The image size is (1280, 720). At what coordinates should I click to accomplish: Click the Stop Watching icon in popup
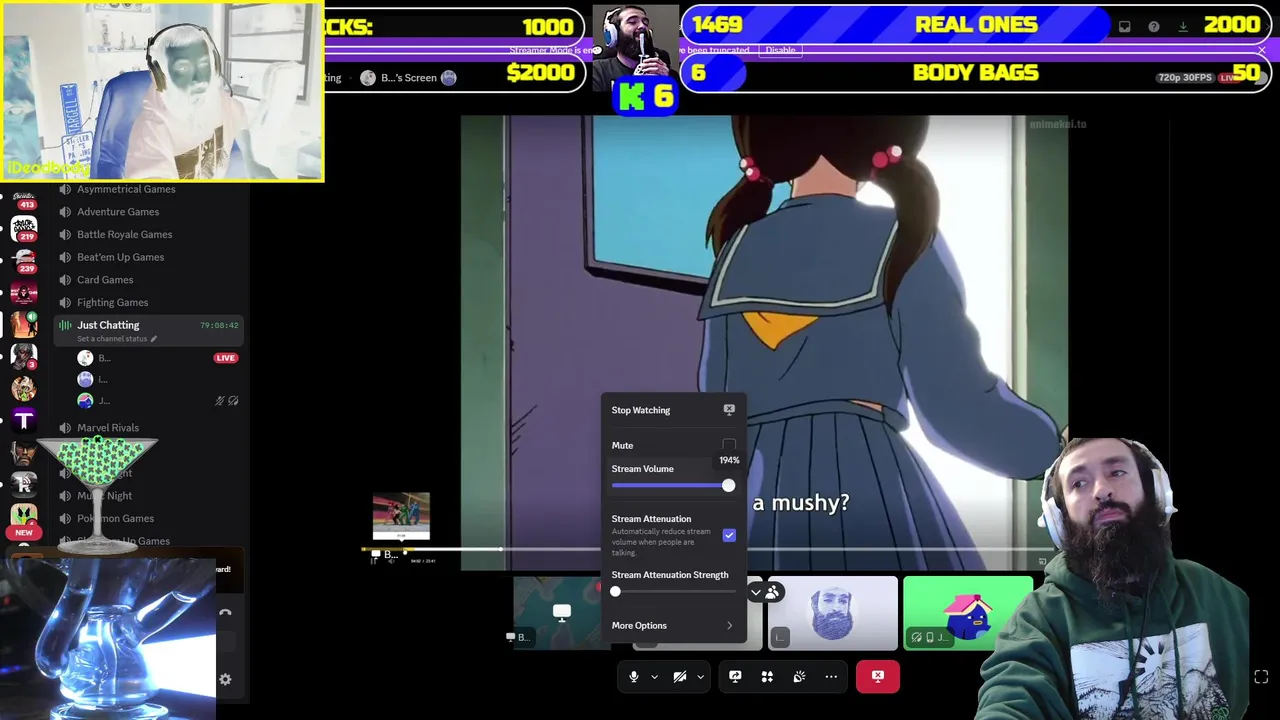[x=729, y=410]
